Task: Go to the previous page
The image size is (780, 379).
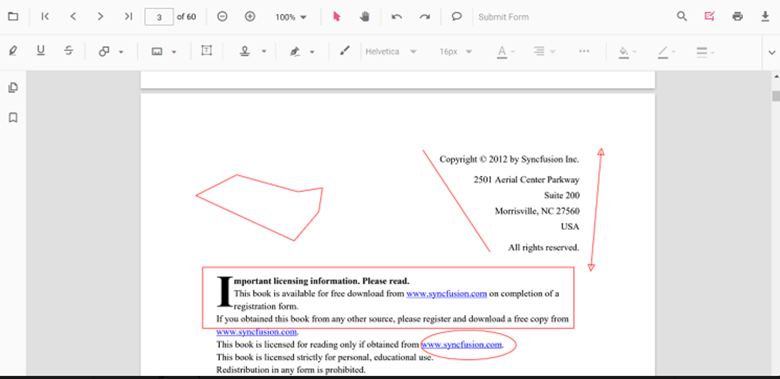Action: coord(73,16)
